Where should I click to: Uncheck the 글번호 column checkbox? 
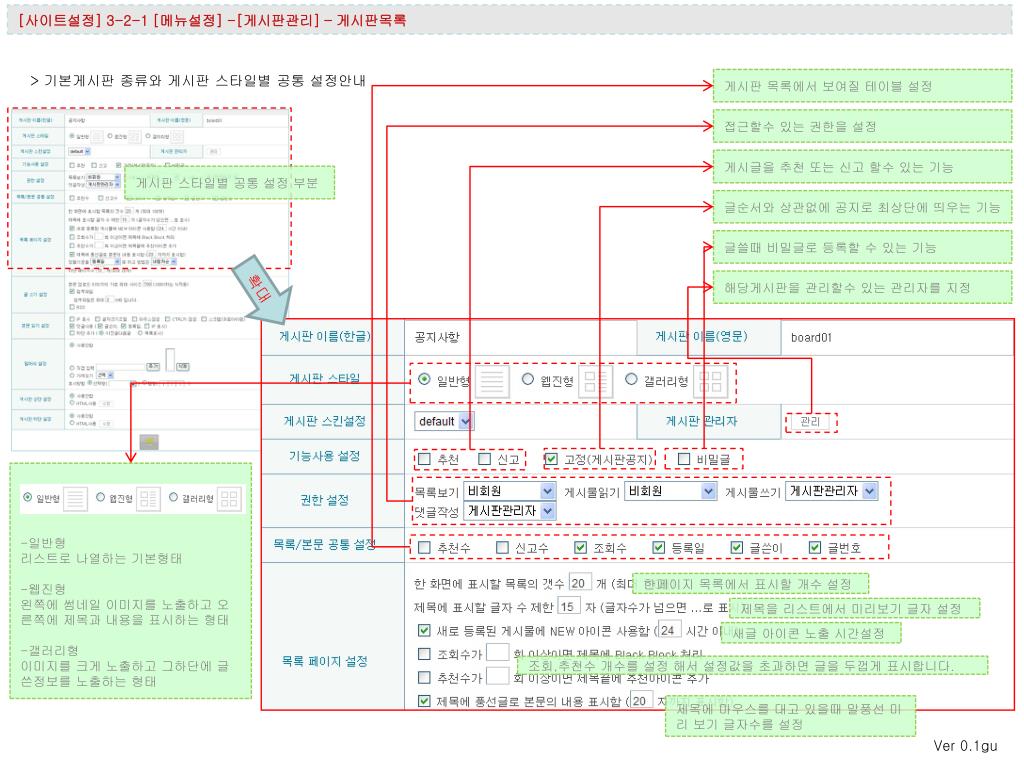click(815, 547)
